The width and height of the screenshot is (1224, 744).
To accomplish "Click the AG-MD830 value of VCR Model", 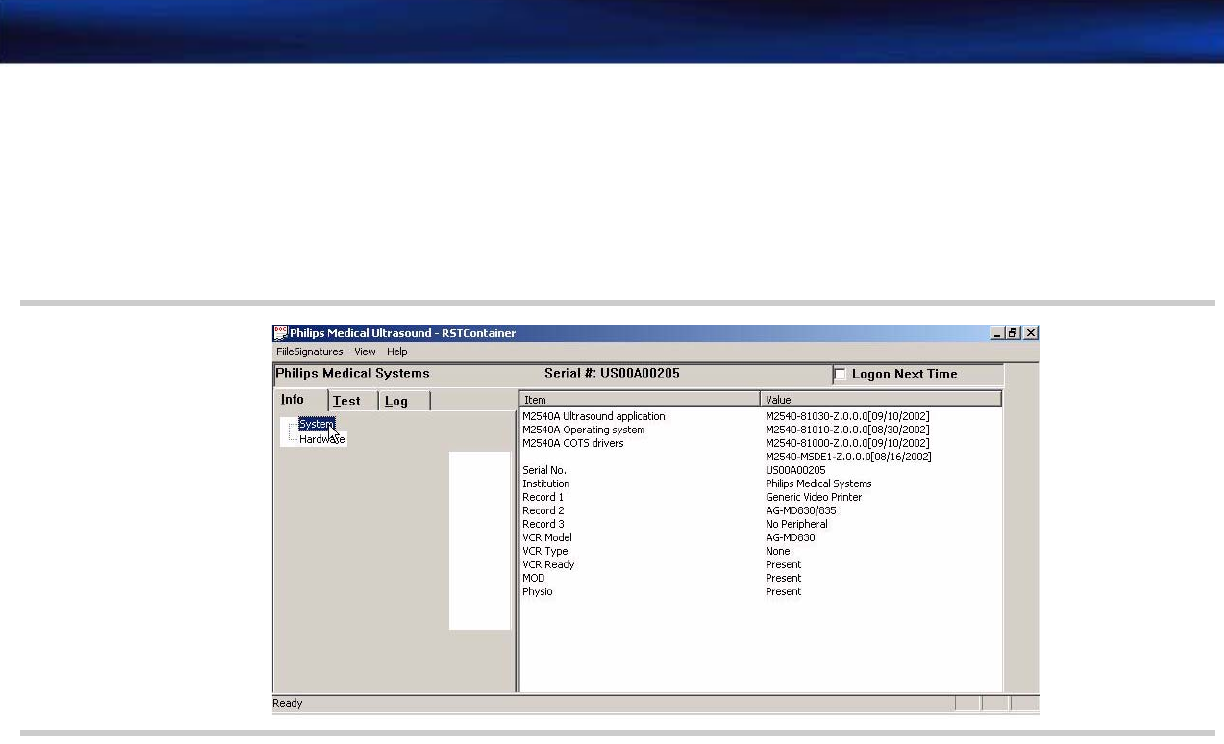I will pyautogui.click(x=791, y=538).
